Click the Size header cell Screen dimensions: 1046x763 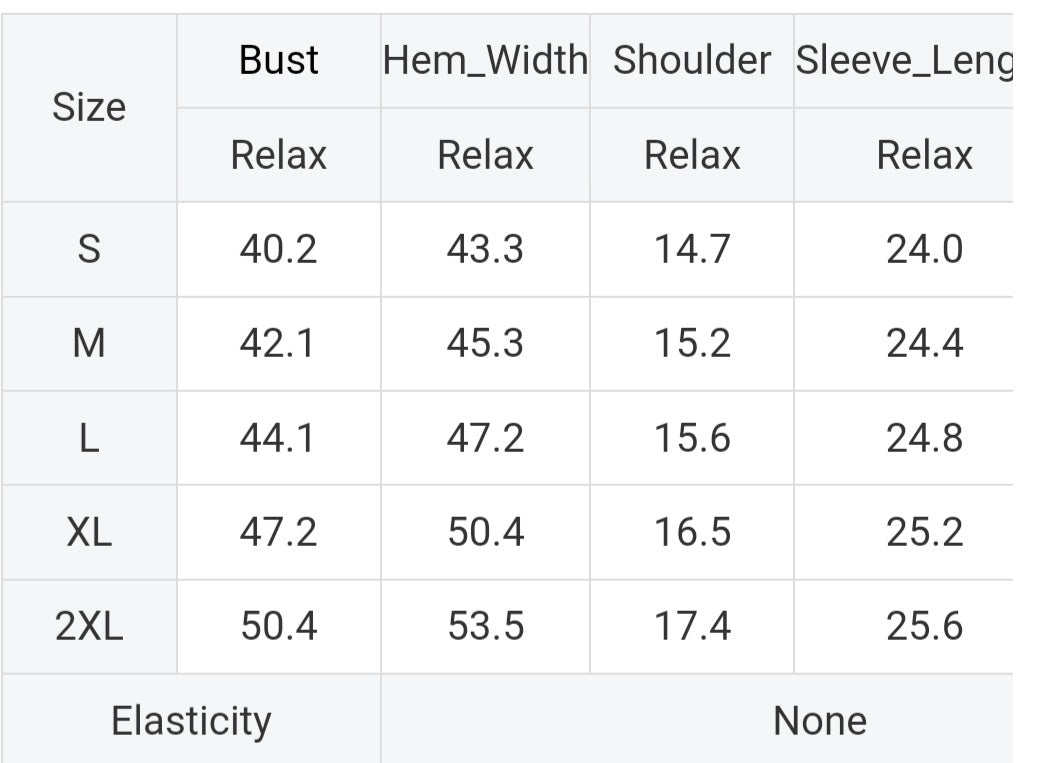pyautogui.click(x=89, y=107)
